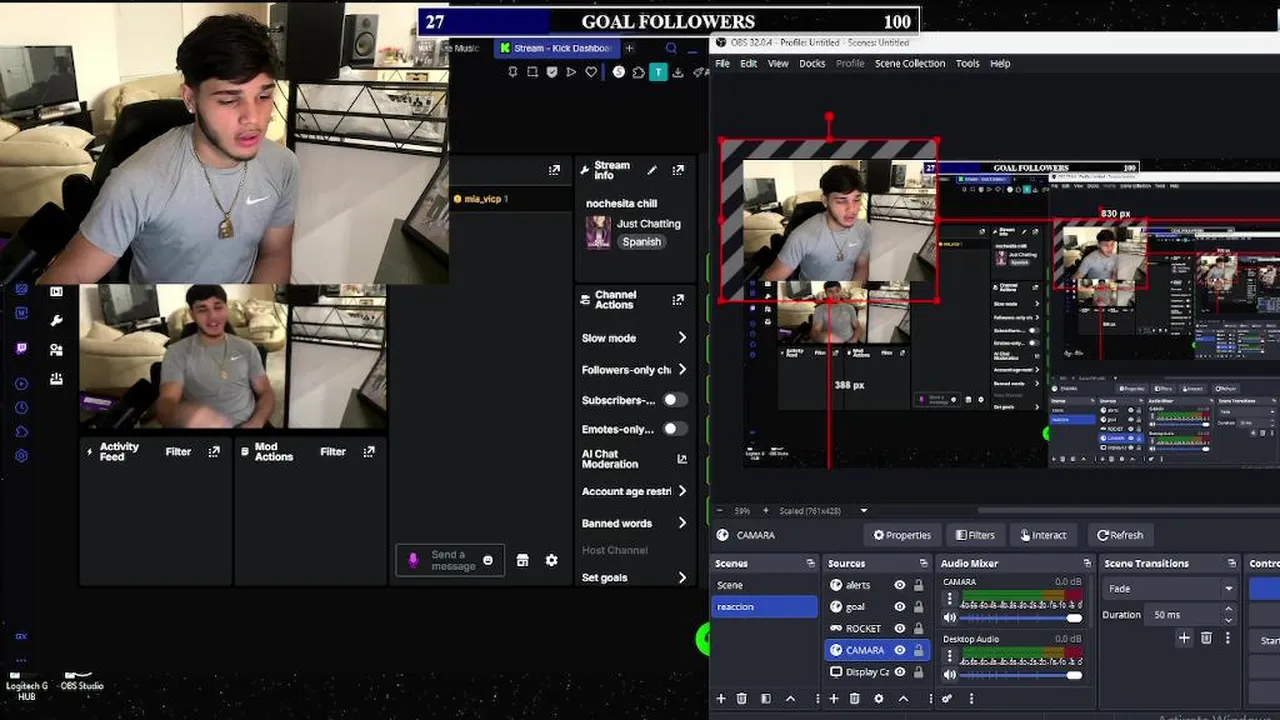Open advanced audio properties in Audio Mixer
The width and height of the screenshot is (1280, 720).
[947, 699]
